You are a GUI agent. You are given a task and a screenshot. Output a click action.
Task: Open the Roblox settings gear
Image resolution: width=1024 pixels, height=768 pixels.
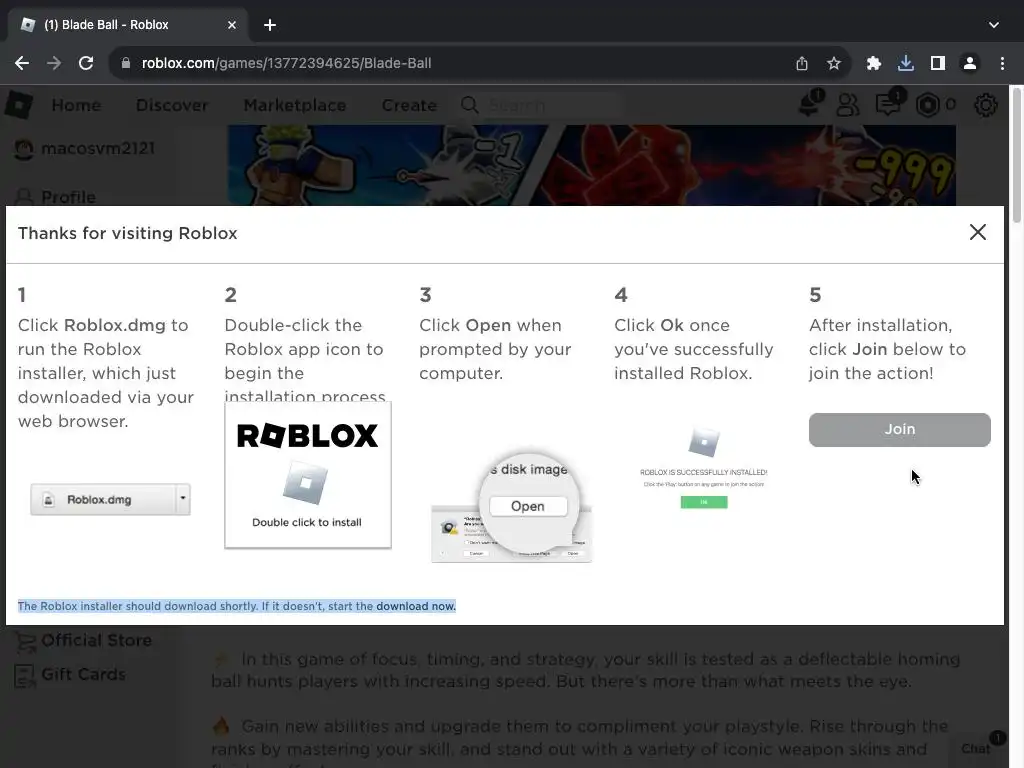[x=985, y=105]
